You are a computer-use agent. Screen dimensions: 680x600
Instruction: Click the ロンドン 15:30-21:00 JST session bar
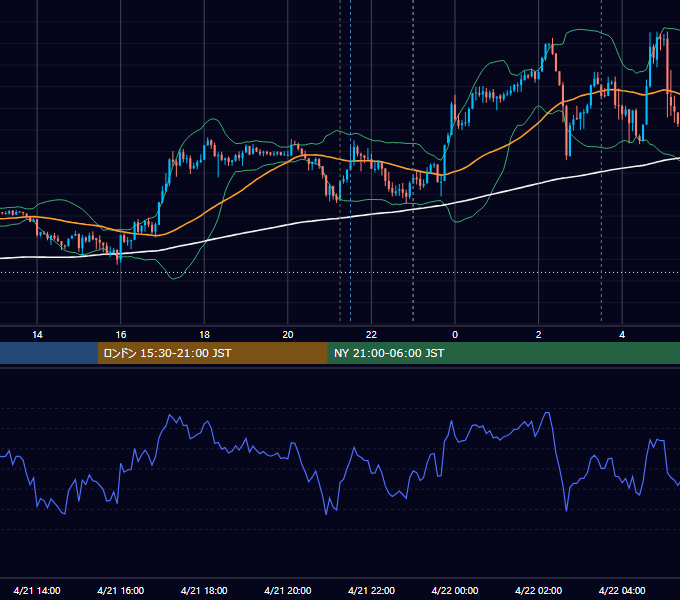click(x=212, y=353)
